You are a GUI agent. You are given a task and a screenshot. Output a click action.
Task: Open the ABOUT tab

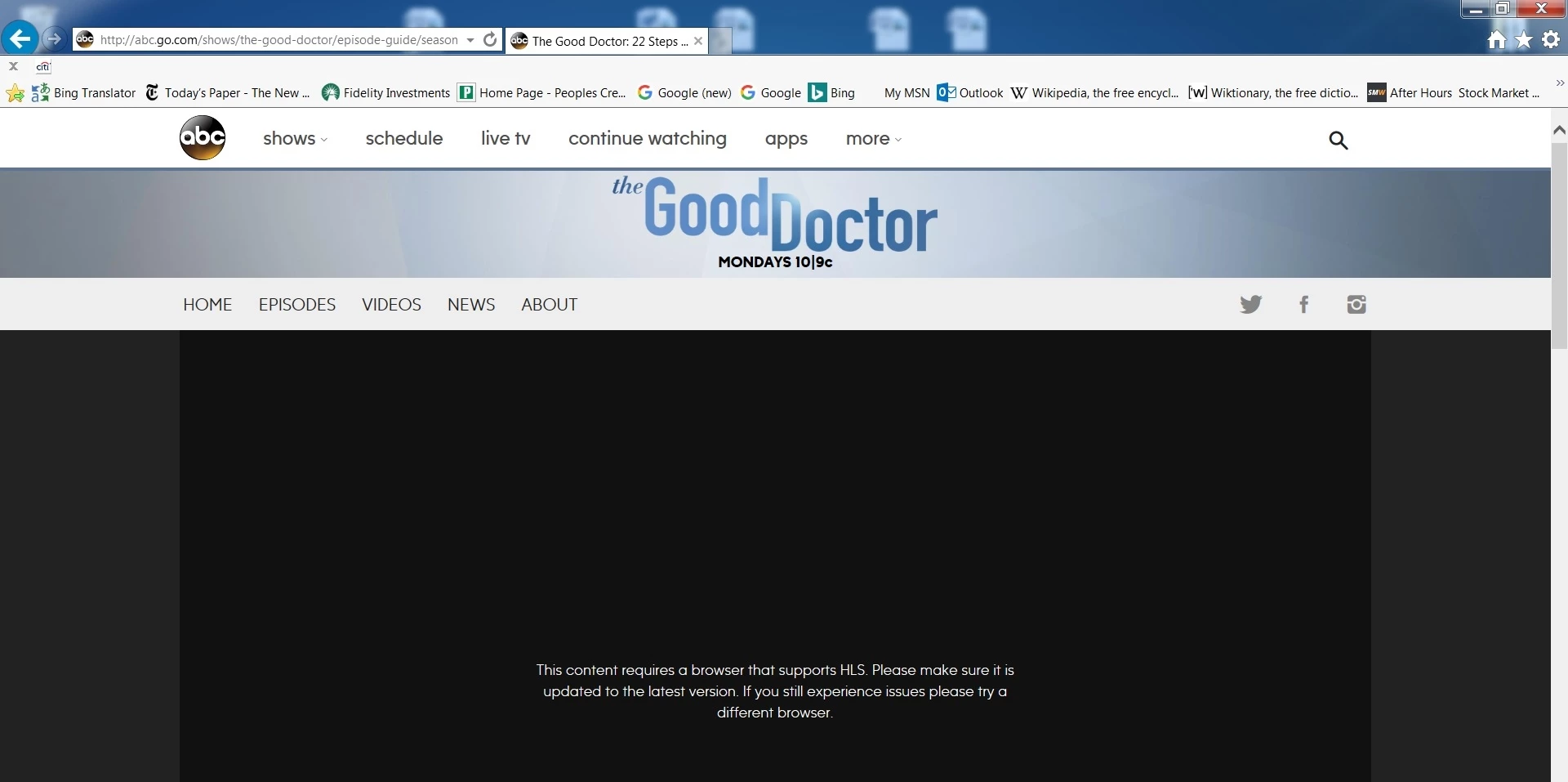(x=550, y=305)
